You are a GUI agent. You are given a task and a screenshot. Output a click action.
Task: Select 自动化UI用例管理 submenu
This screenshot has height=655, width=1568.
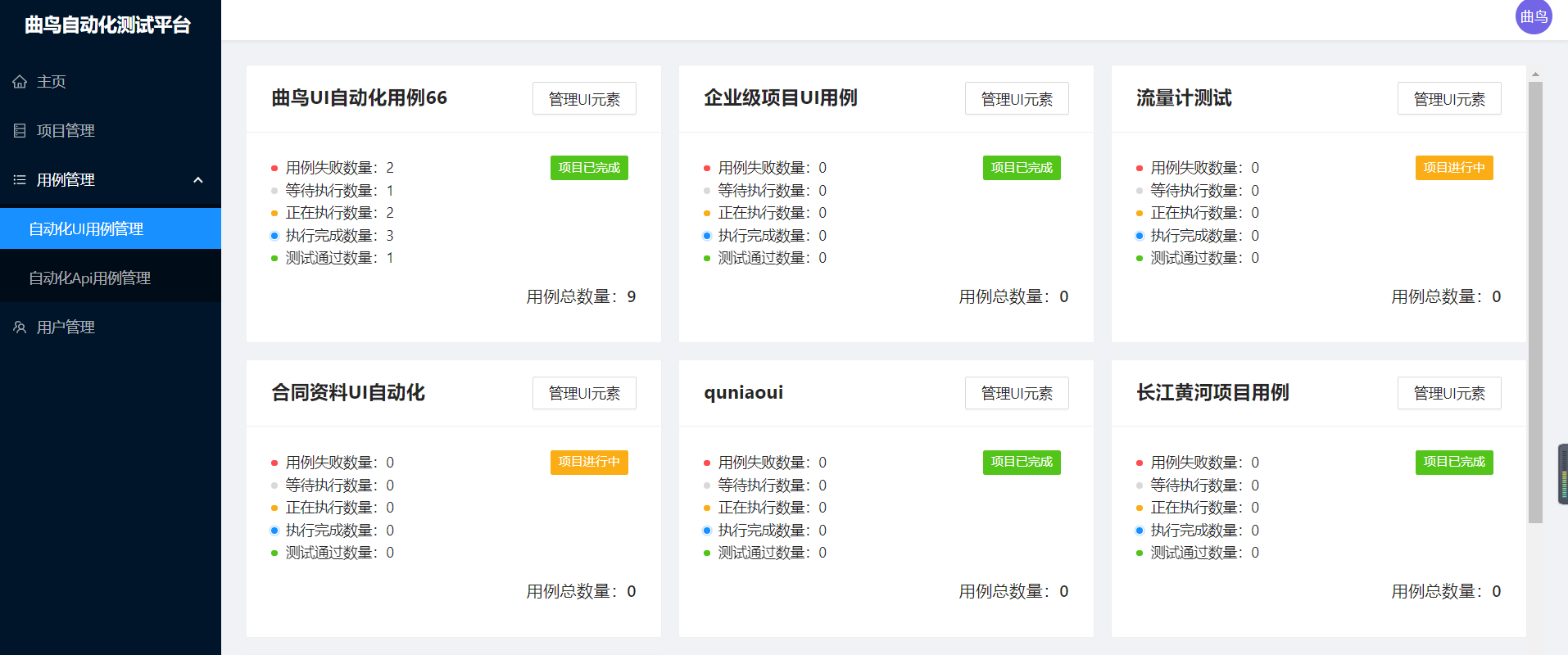(x=111, y=228)
